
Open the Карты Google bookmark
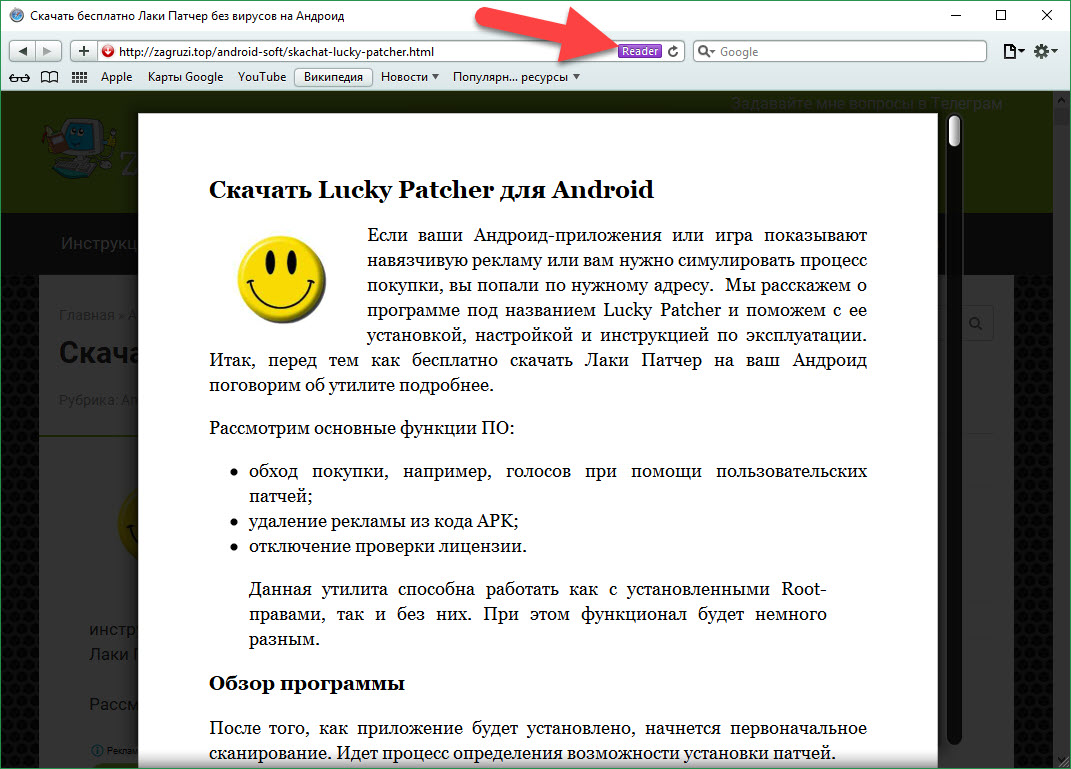pos(185,77)
